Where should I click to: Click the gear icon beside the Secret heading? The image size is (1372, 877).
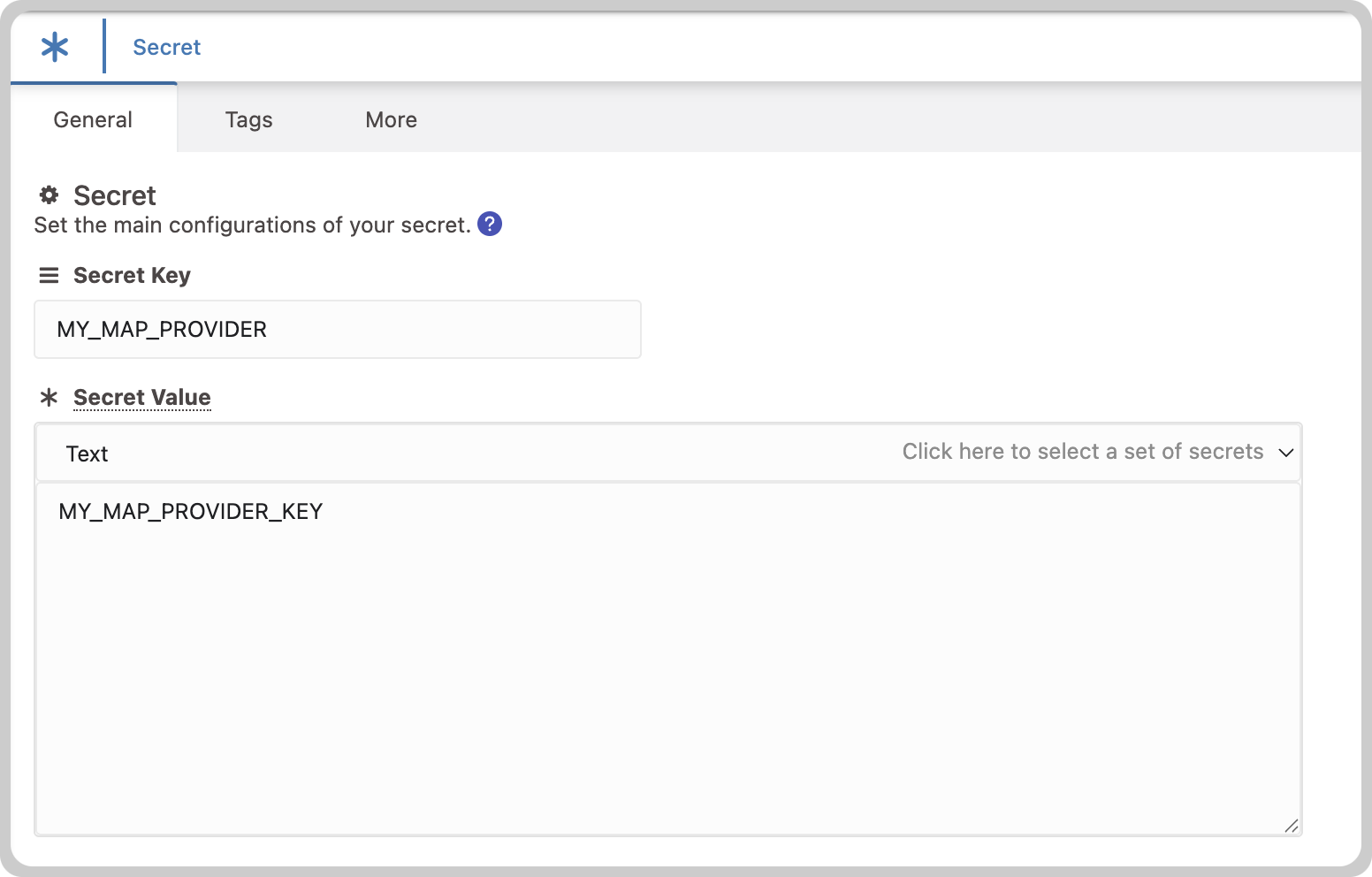(x=50, y=195)
